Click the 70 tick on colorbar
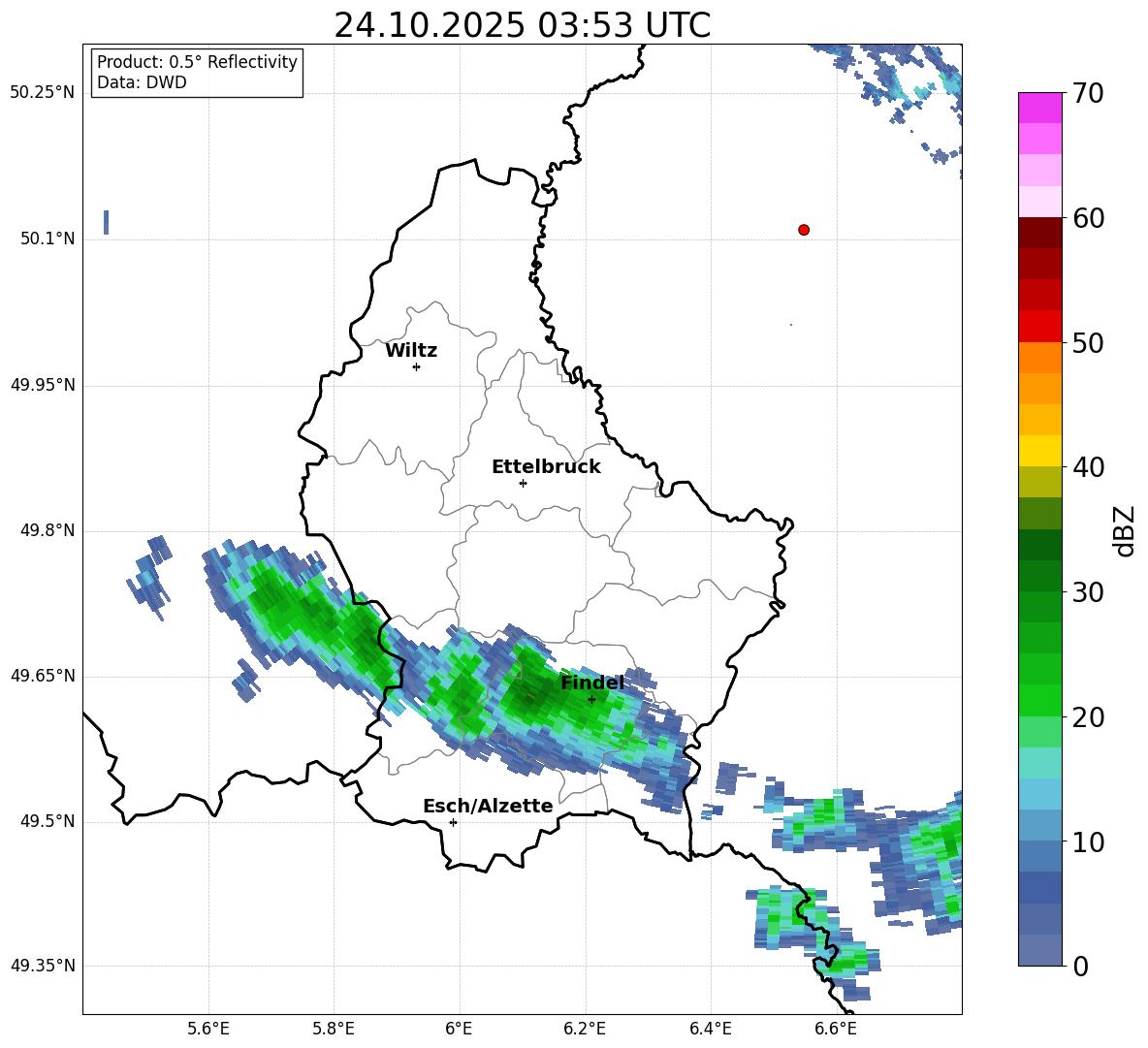 coord(1087,93)
